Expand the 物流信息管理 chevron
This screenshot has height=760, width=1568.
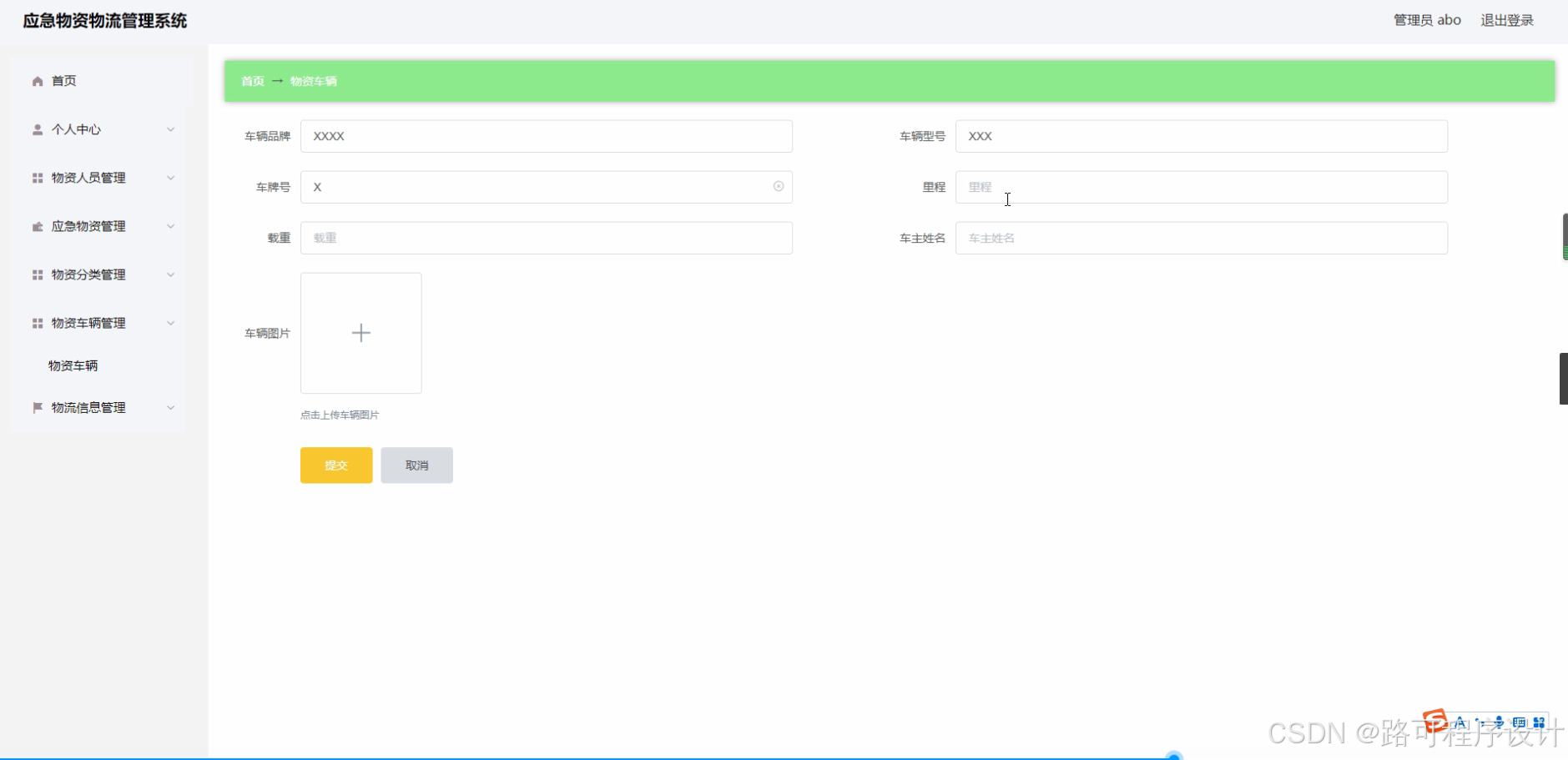[170, 407]
